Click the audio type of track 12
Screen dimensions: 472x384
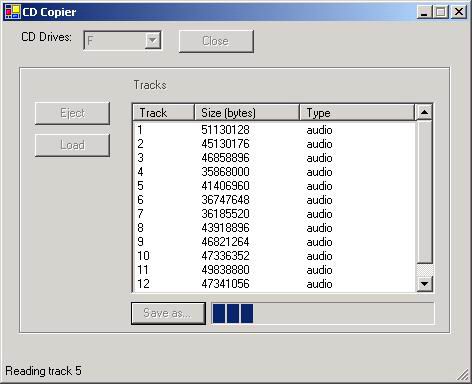[319, 284]
